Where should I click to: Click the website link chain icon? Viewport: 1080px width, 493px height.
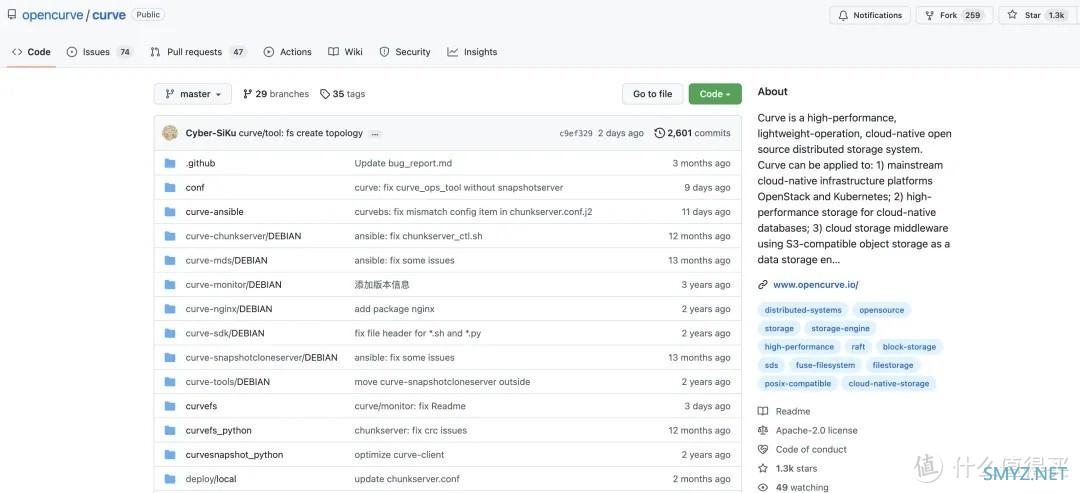[x=762, y=284]
